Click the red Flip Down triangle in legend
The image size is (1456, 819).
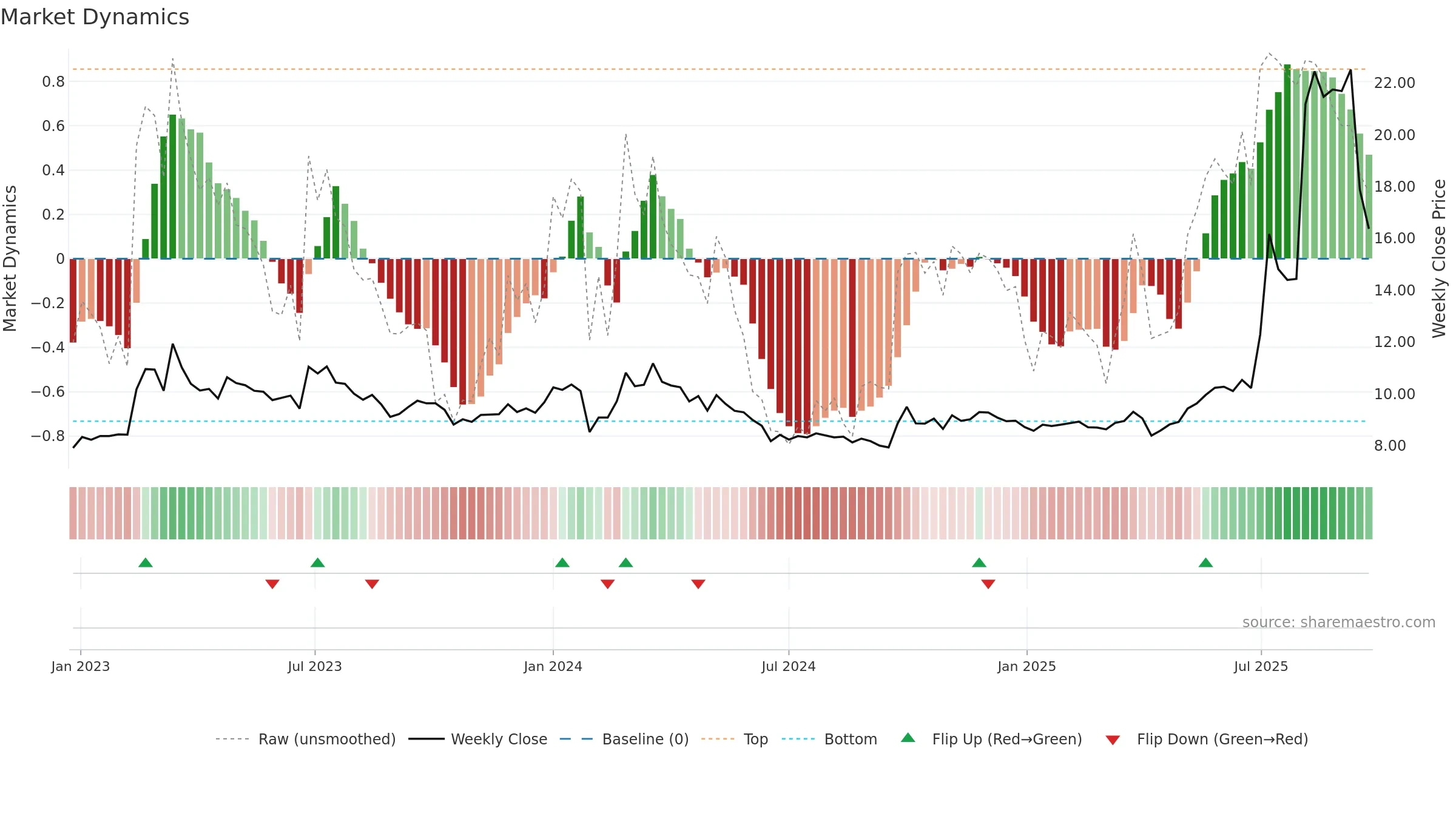click(x=1113, y=740)
